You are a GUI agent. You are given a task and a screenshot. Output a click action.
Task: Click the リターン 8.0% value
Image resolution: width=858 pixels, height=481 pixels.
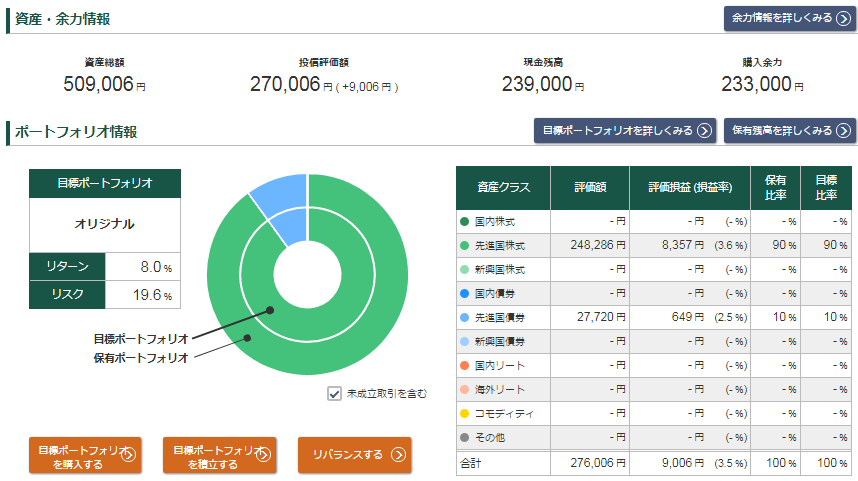tap(156, 267)
